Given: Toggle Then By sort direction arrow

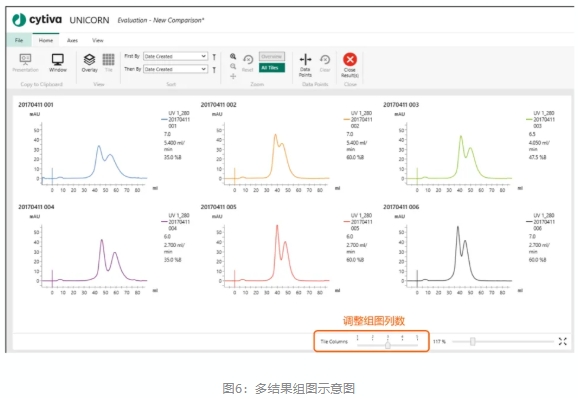Looking at the screenshot, I should coord(214,70).
